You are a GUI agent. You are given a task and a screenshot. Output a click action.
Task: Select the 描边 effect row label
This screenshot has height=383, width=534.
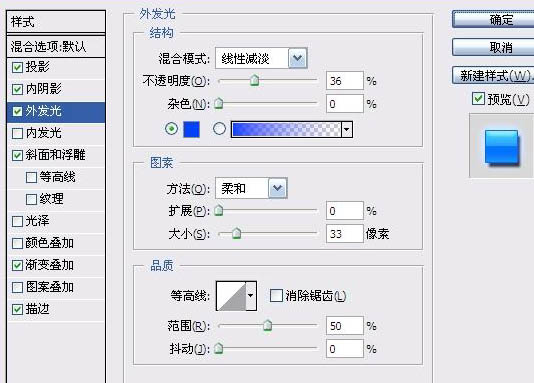(x=38, y=309)
